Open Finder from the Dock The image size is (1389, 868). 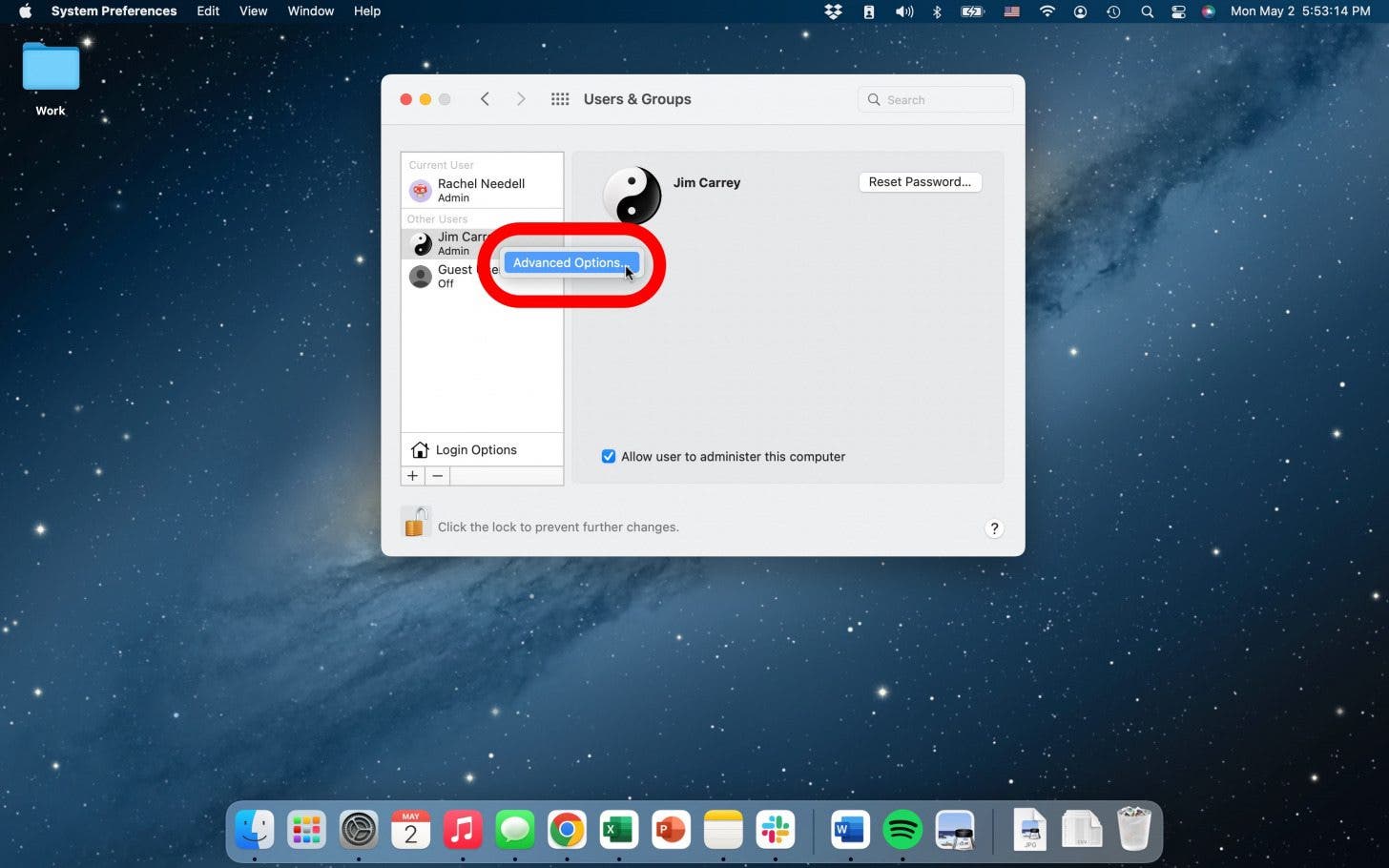click(255, 830)
